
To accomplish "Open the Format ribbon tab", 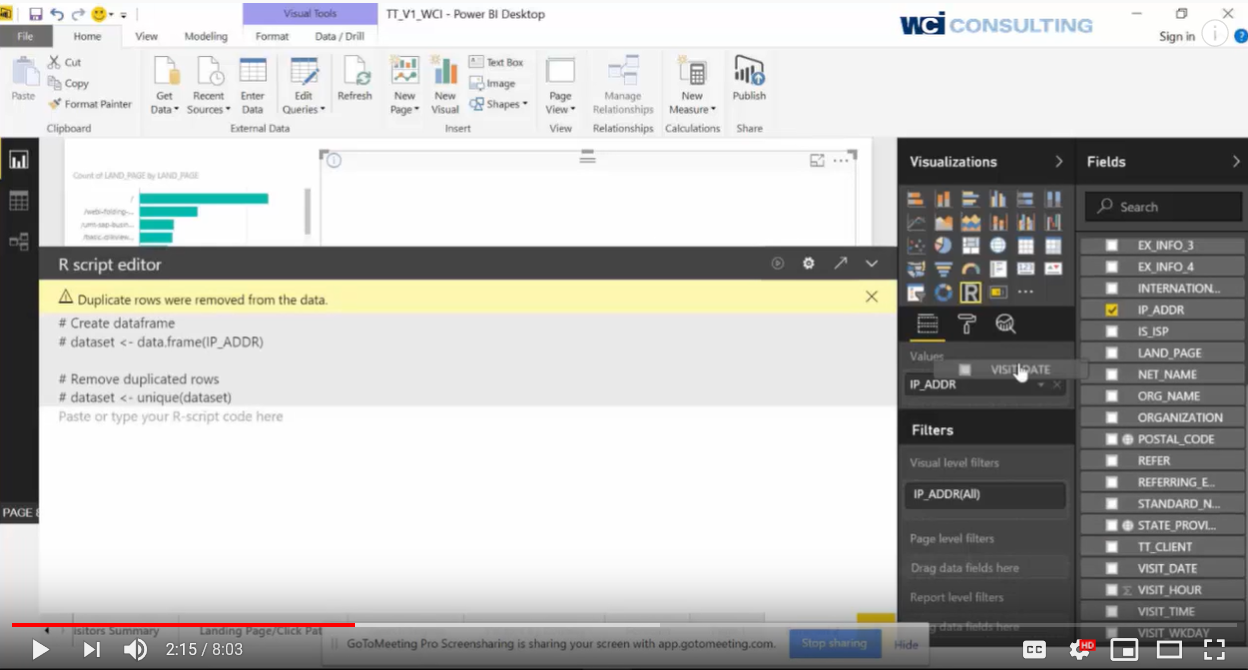I will click(x=272, y=36).
